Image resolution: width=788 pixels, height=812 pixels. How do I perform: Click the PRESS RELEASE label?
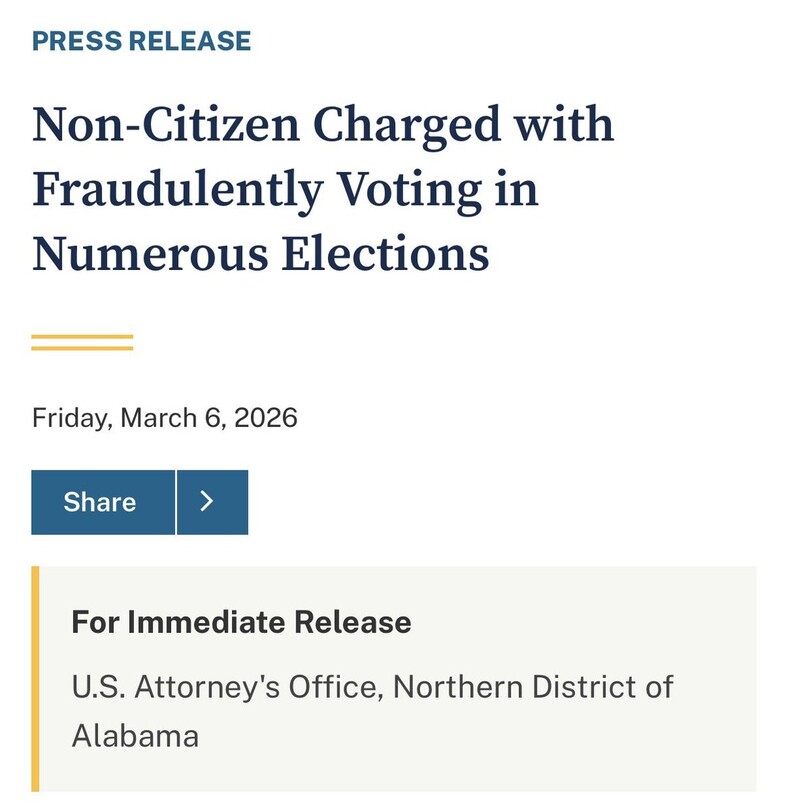pos(141,41)
